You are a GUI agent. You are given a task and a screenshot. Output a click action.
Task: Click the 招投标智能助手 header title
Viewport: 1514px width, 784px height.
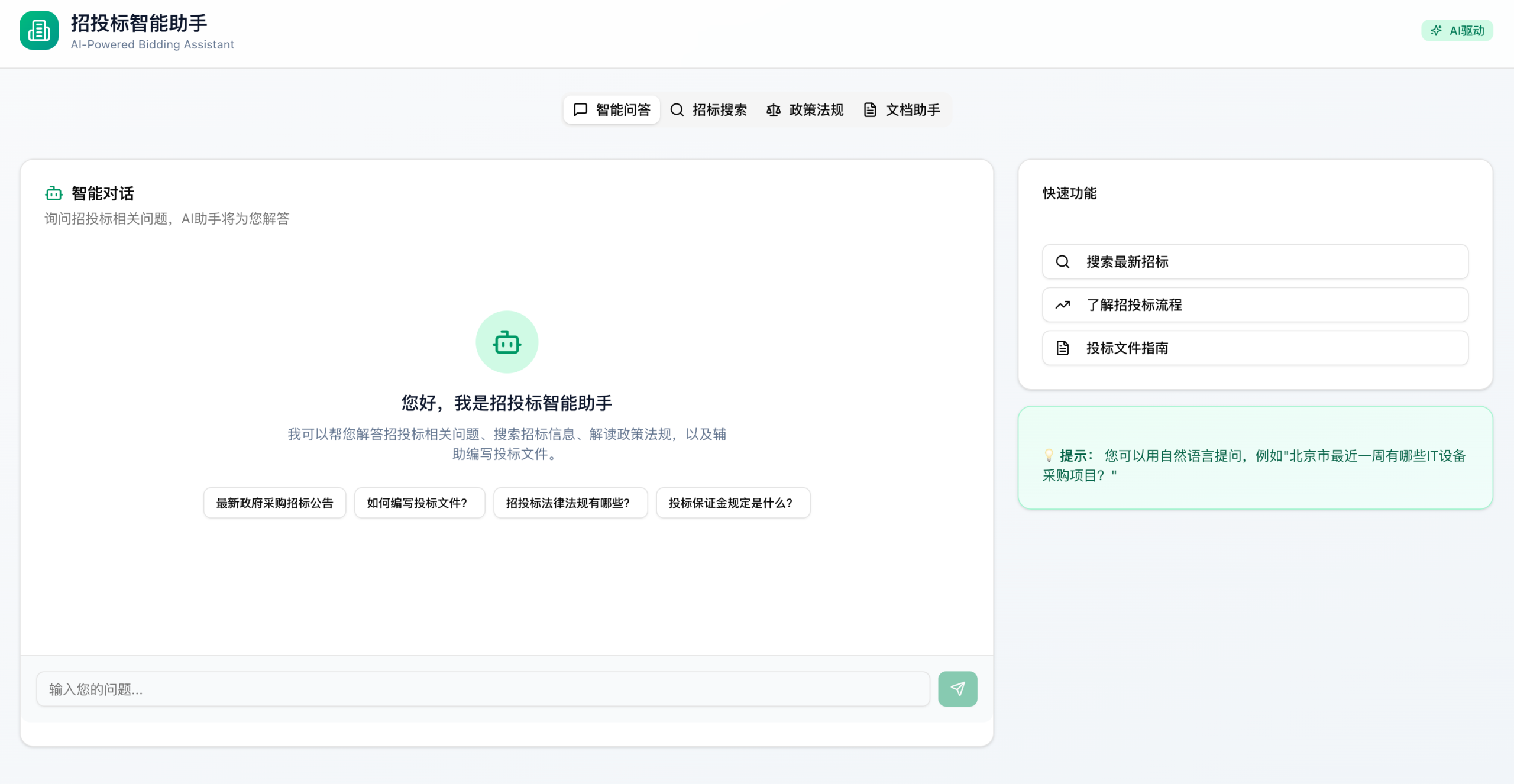tap(139, 23)
